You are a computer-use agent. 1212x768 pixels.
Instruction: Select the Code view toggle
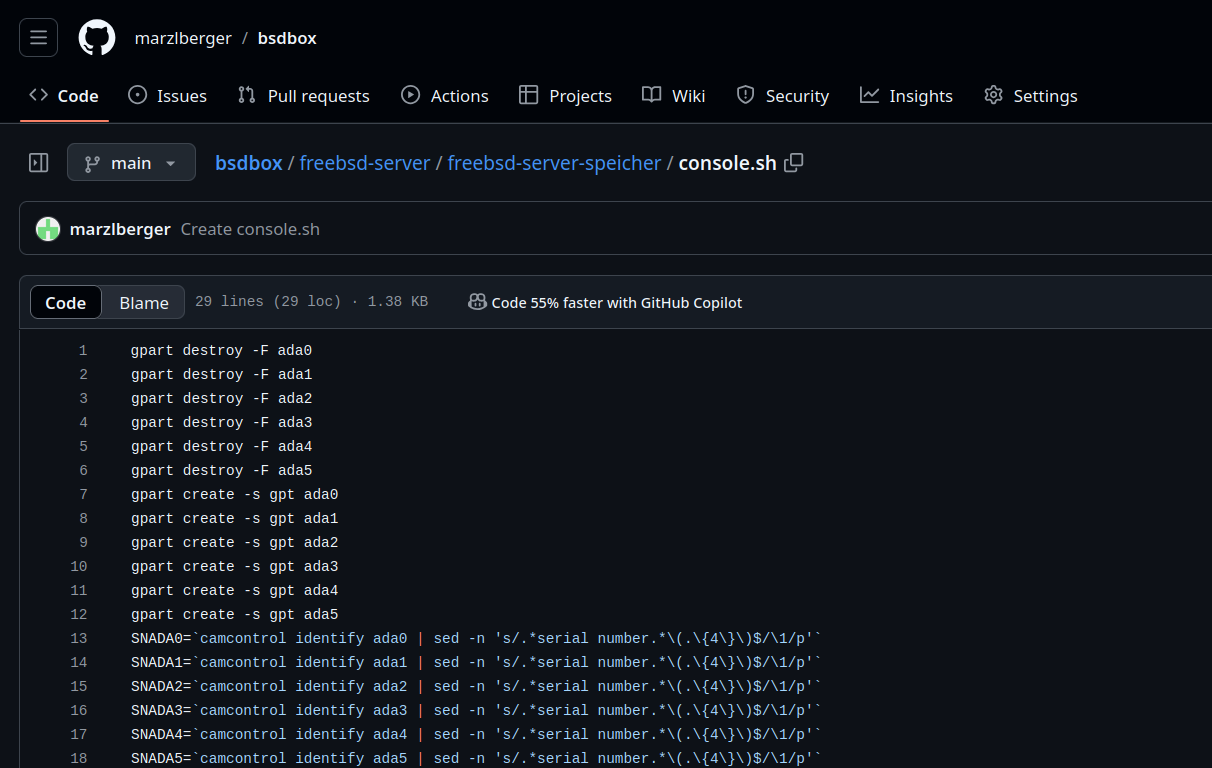pos(66,303)
